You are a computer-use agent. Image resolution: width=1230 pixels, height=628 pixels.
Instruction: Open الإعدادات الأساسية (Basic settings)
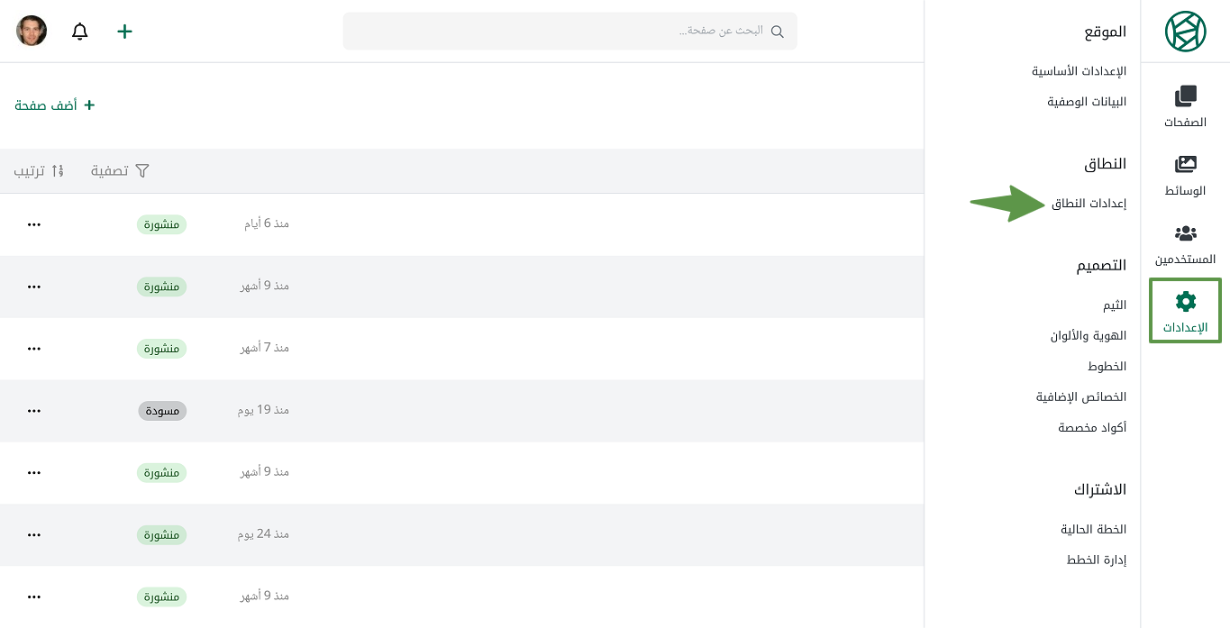tap(1079, 71)
